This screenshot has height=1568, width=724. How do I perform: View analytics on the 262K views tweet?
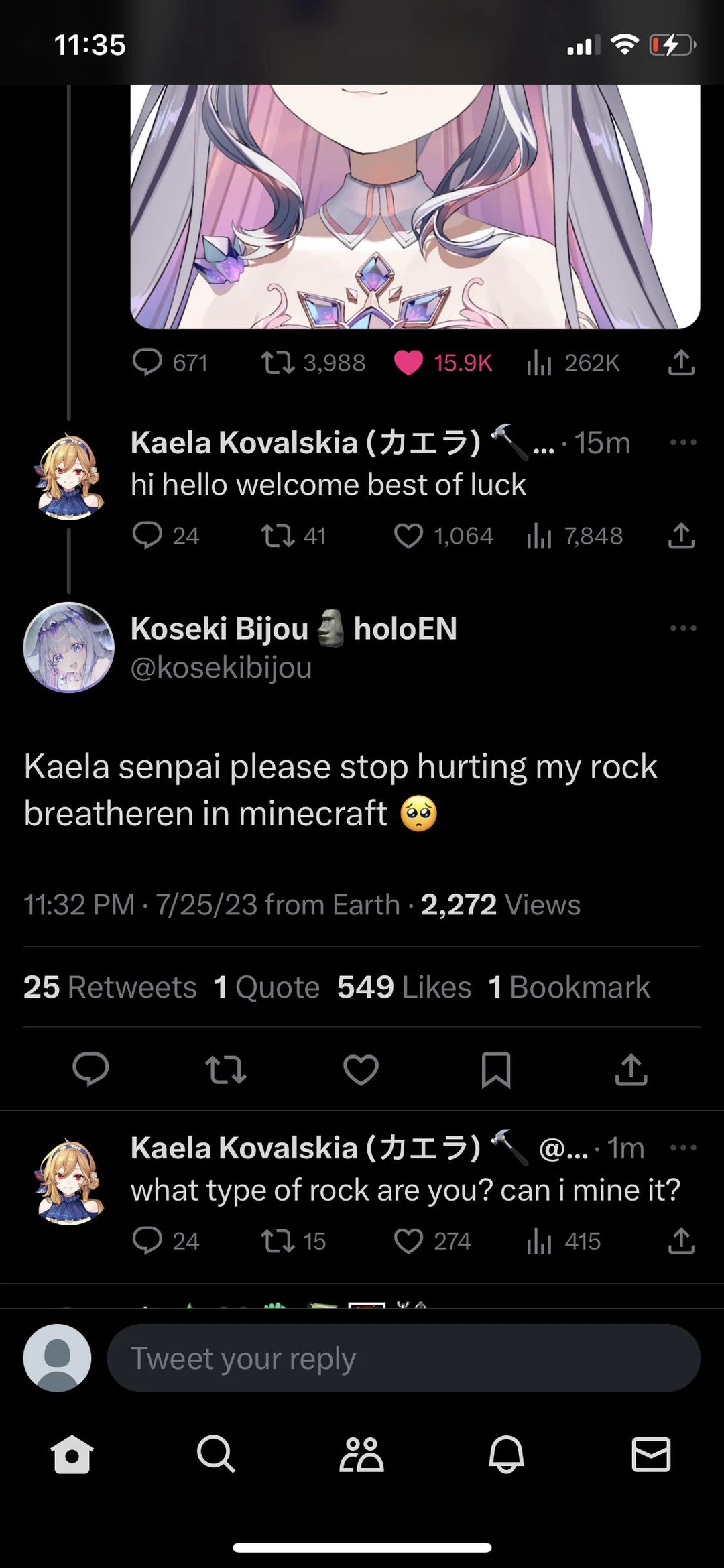540,363
